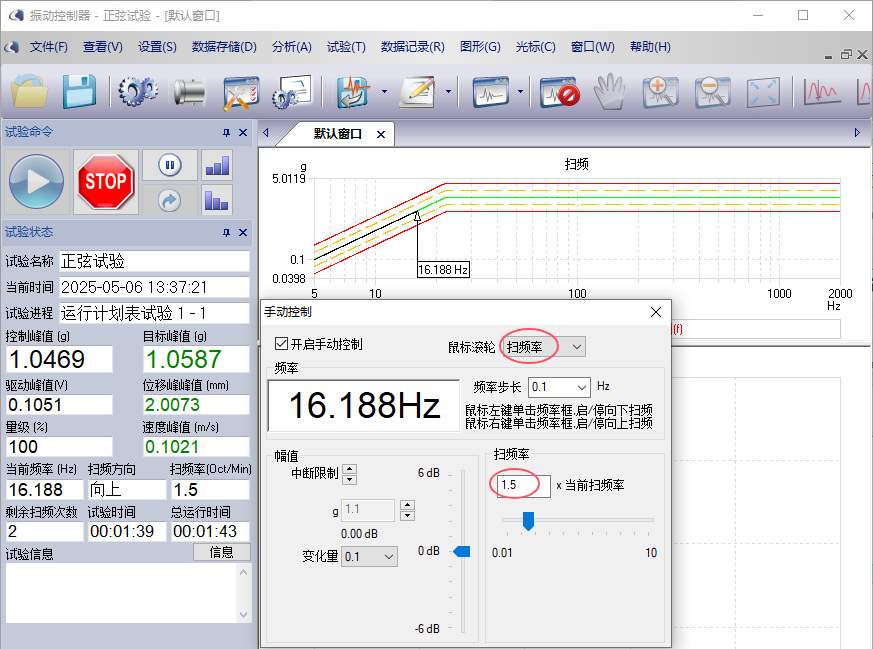Click the fit-to-window arrows icon
The height and width of the screenshot is (649, 873).
pos(763,92)
